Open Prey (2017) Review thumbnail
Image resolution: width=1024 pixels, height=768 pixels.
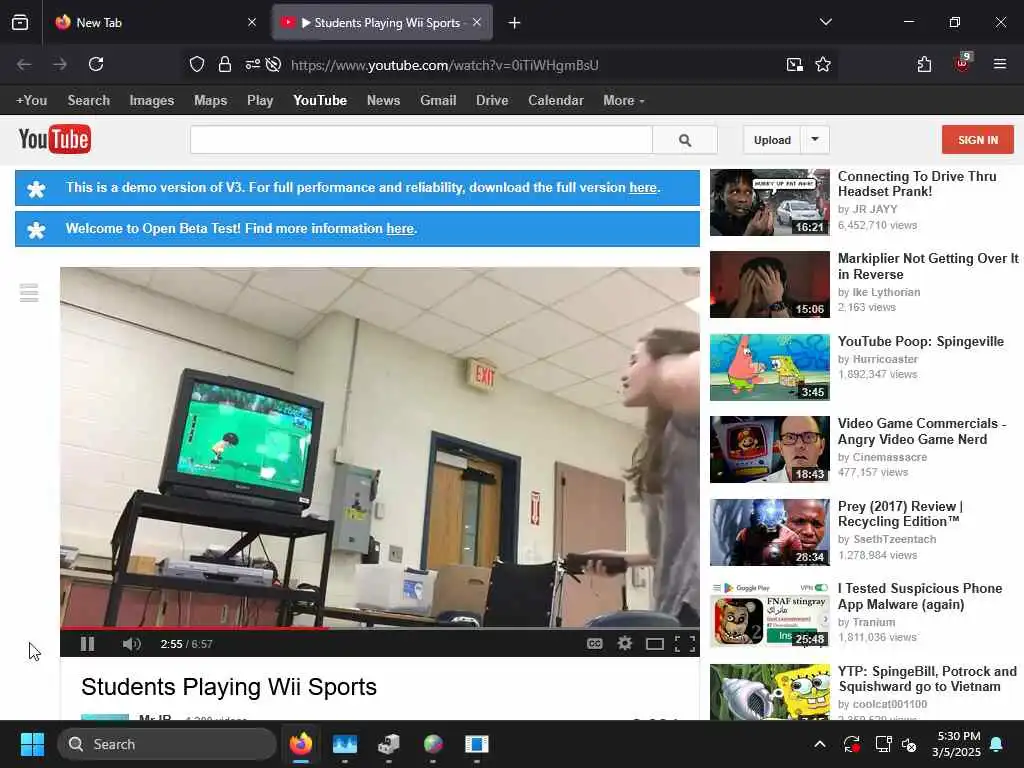tap(769, 532)
